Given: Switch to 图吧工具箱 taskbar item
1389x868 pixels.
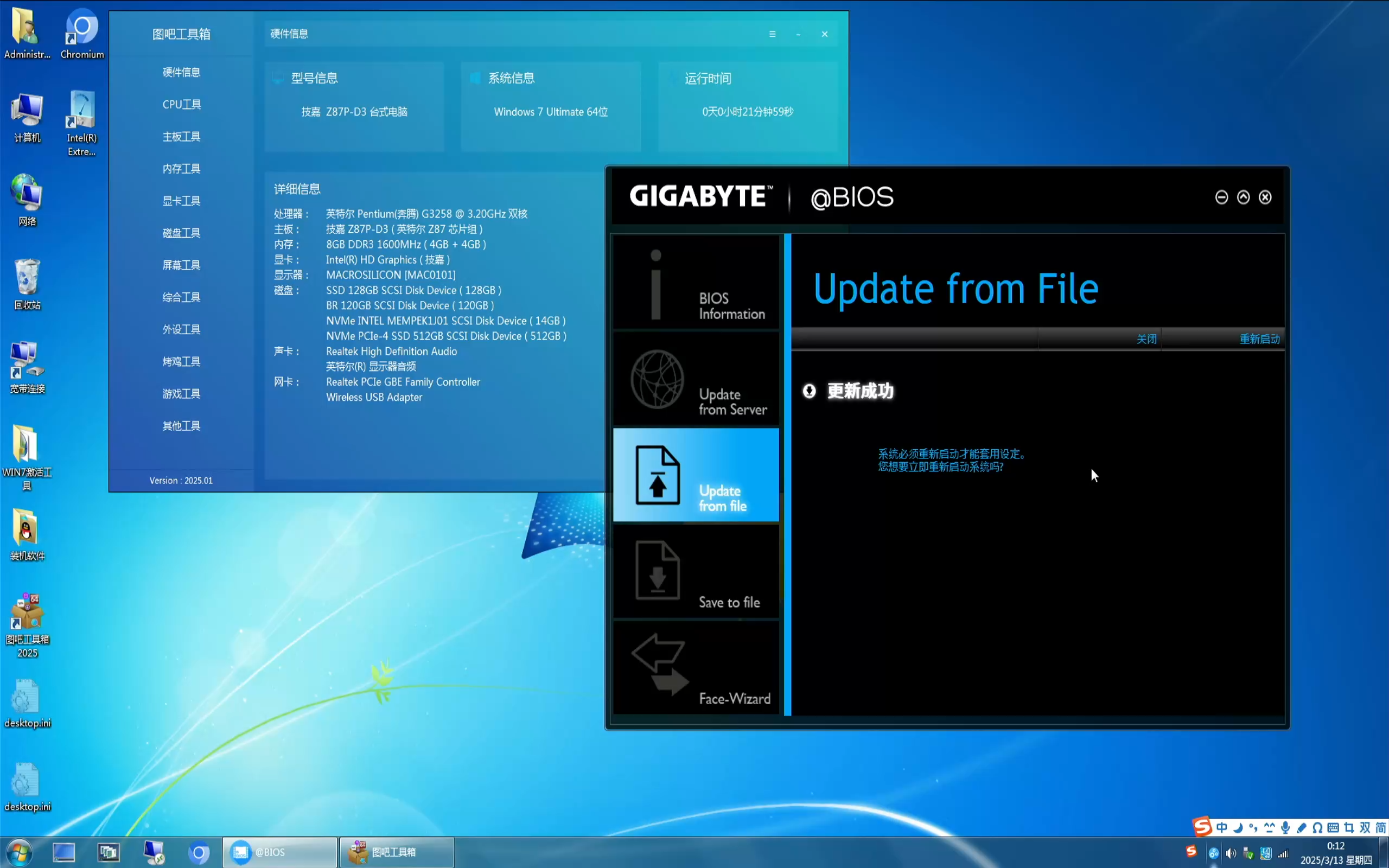Looking at the screenshot, I should 396,852.
